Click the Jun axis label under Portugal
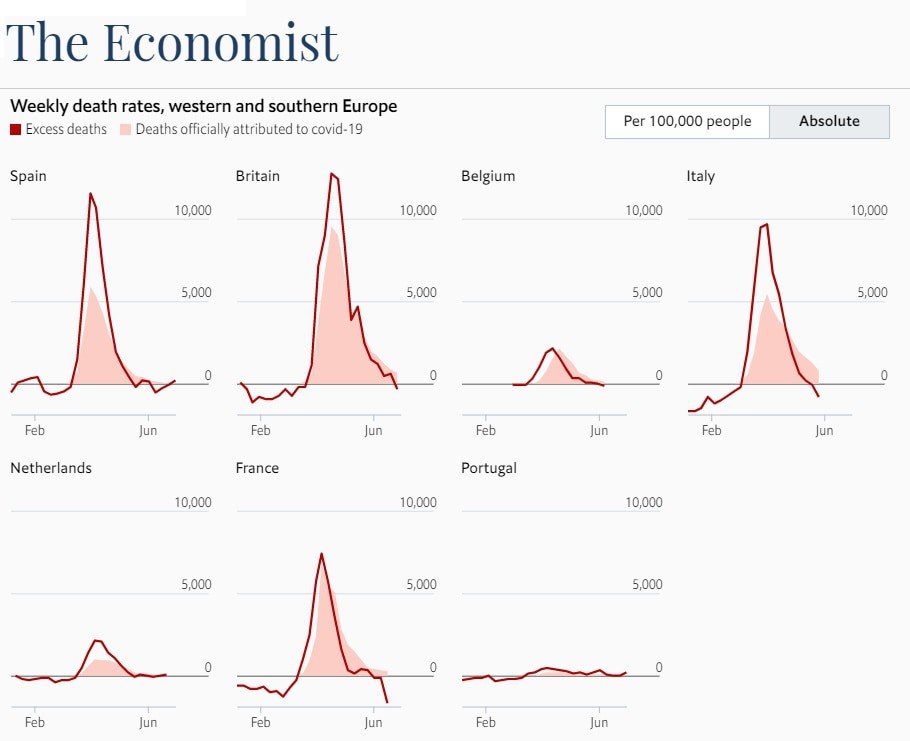 (598, 722)
